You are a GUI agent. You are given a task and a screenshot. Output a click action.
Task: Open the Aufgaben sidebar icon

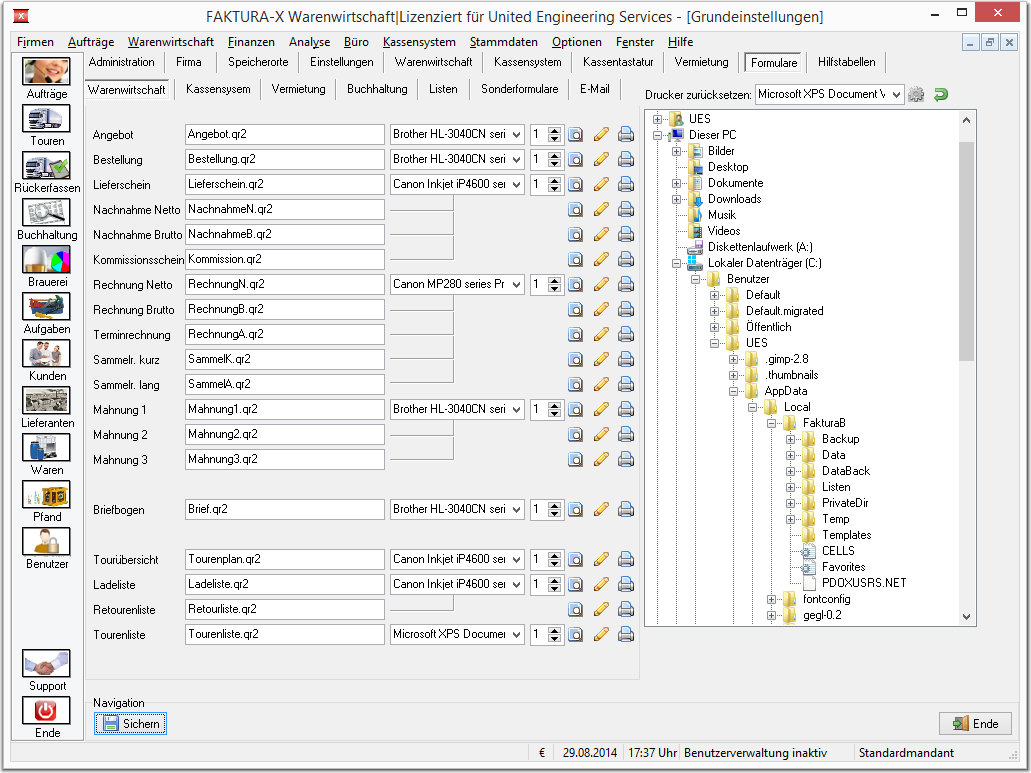tap(46, 307)
